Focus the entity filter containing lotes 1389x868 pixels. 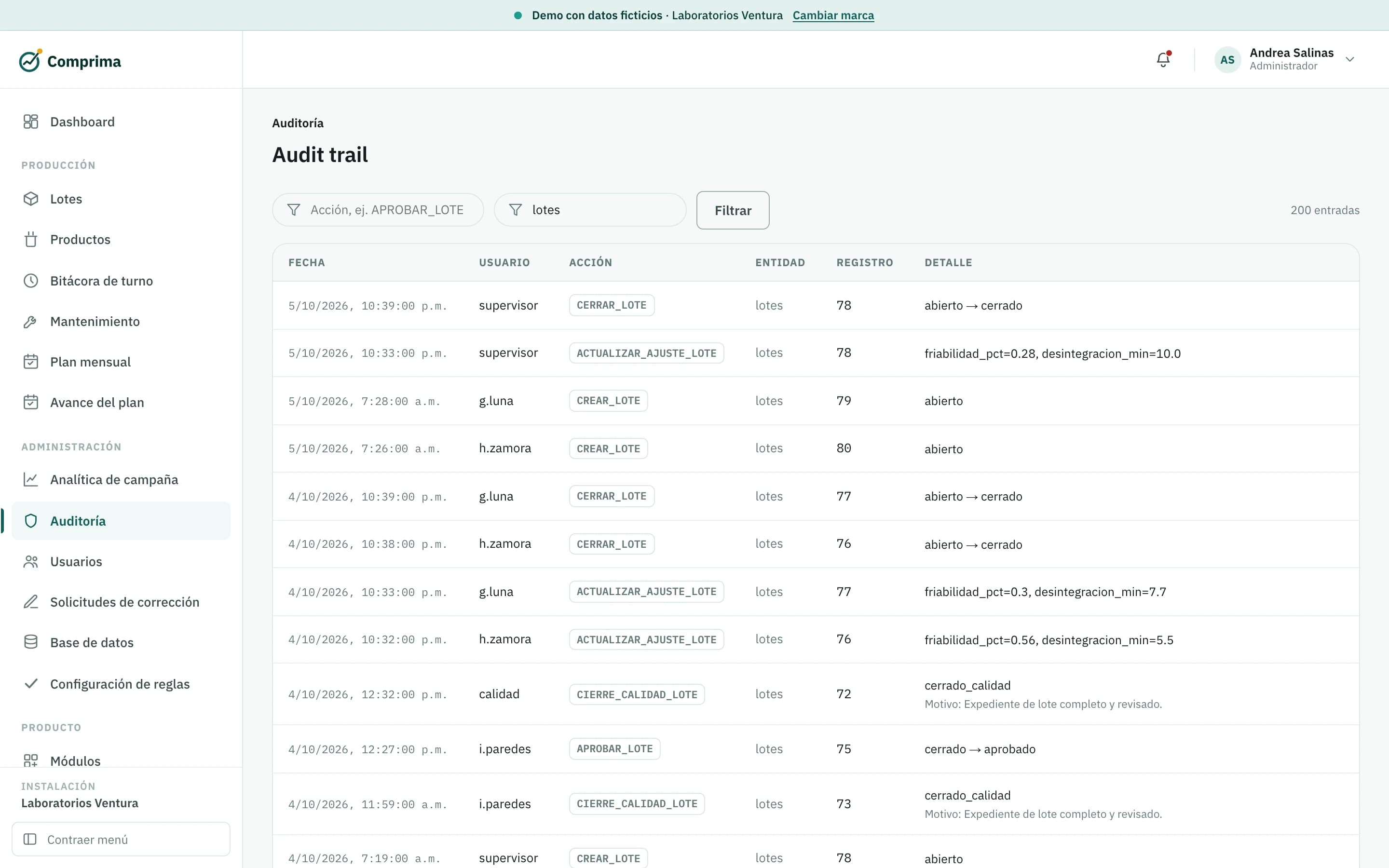pyautogui.click(x=590, y=210)
